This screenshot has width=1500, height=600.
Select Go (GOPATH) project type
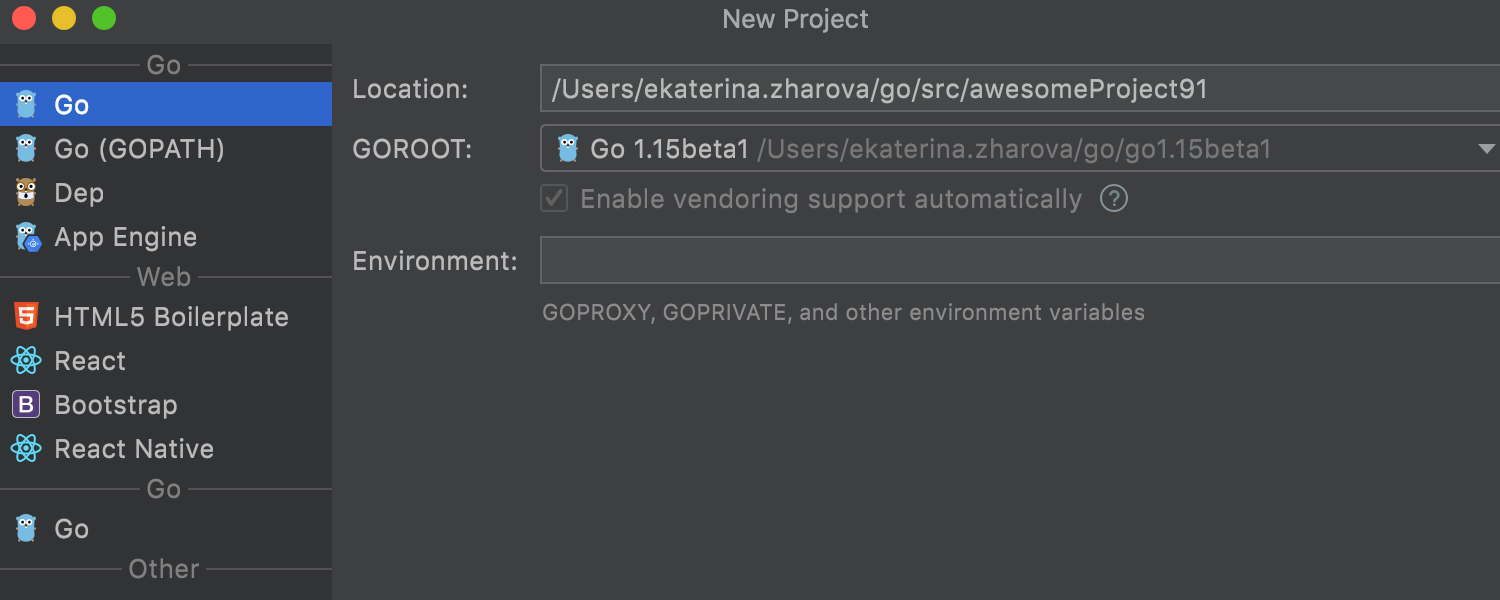[139, 149]
